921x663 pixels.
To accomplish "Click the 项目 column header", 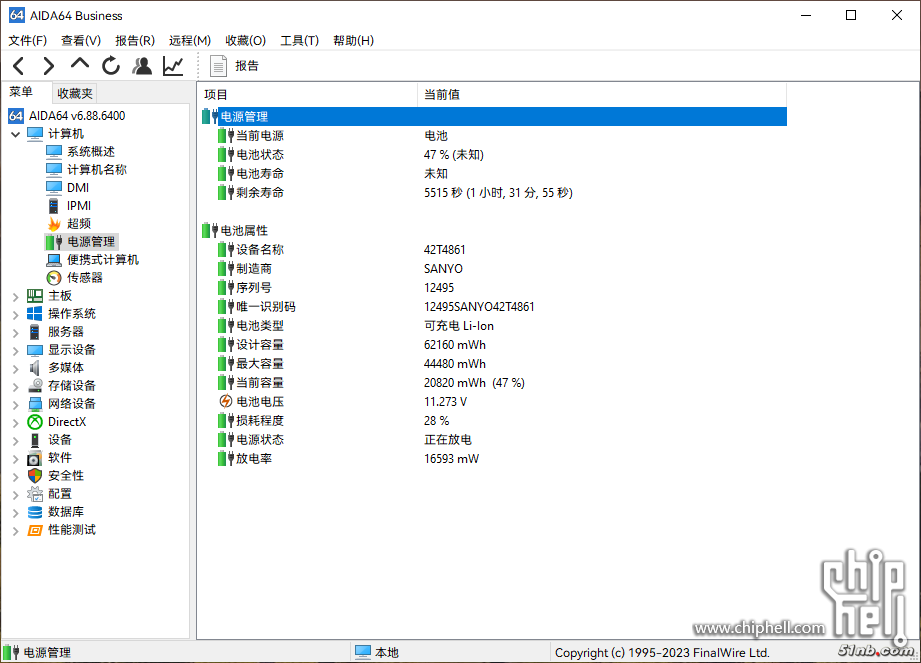I will point(216,94).
